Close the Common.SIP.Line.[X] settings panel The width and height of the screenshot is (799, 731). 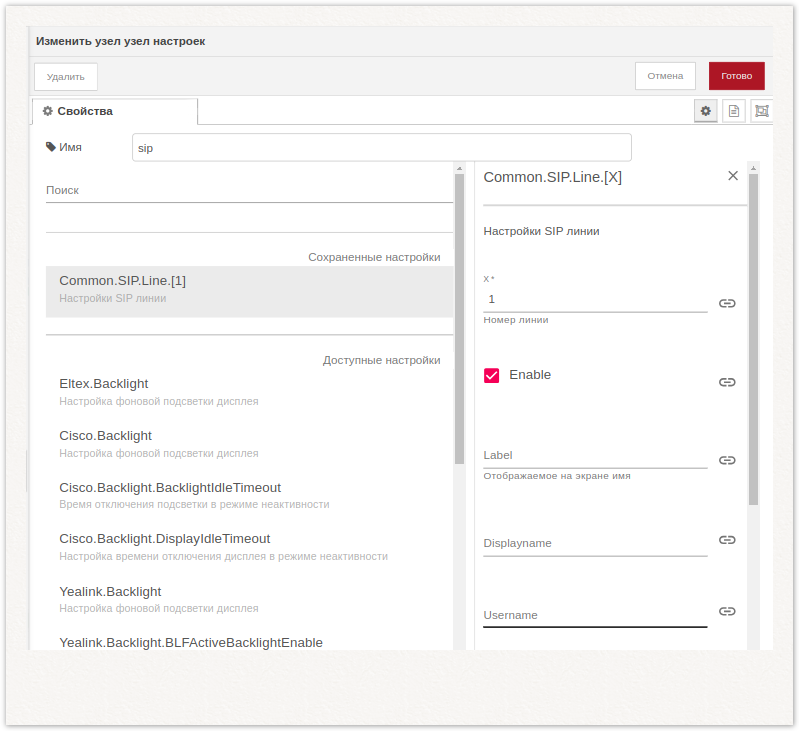point(732,176)
